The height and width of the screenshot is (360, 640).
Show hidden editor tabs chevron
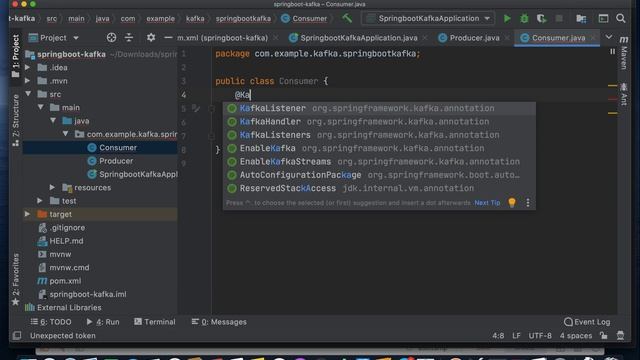609,37
